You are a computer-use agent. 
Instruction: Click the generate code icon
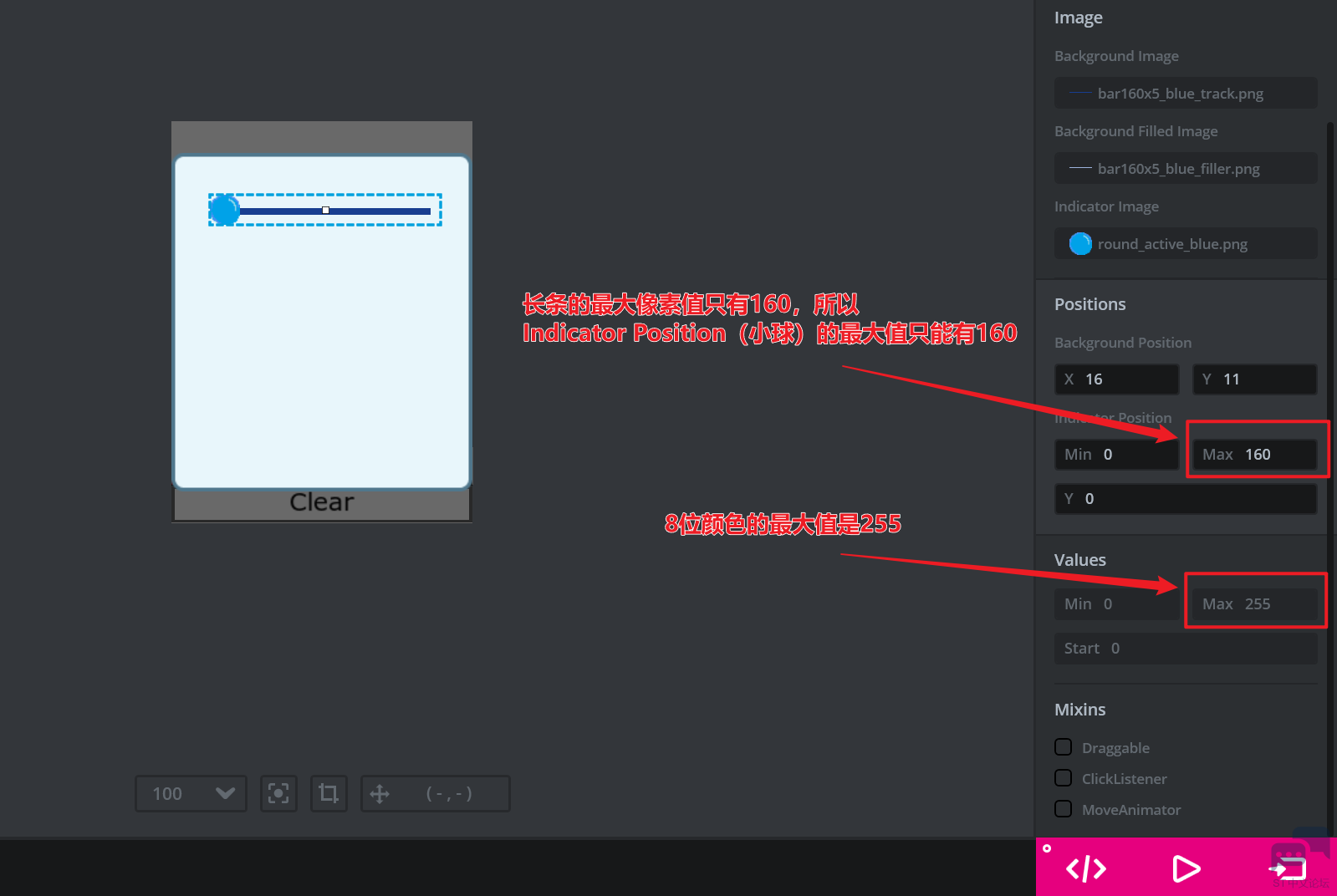pyautogui.click(x=1086, y=868)
